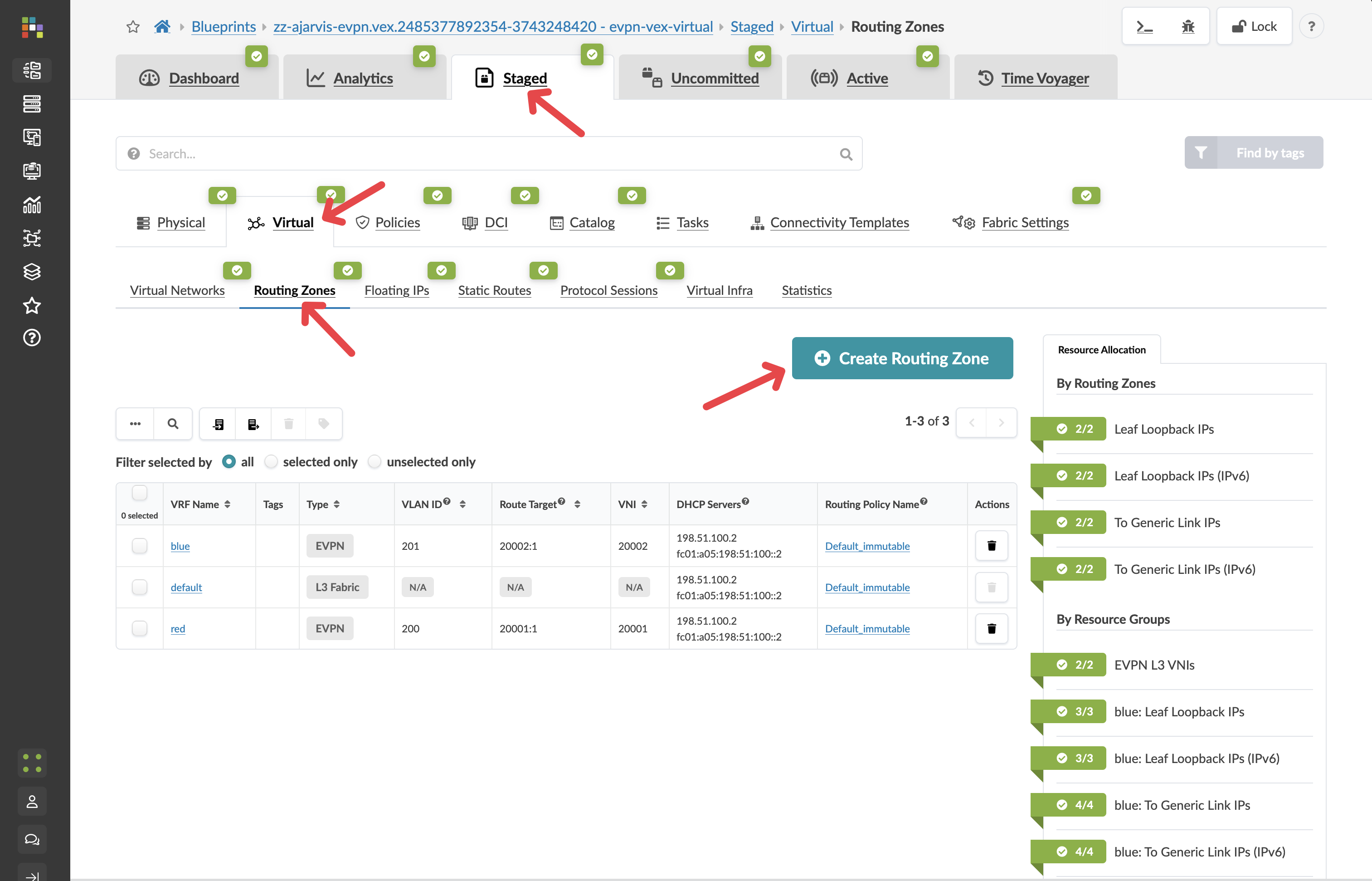Click the next-page chevron in pagination
The height and width of the screenshot is (881, 1372).
point(1001,422)
